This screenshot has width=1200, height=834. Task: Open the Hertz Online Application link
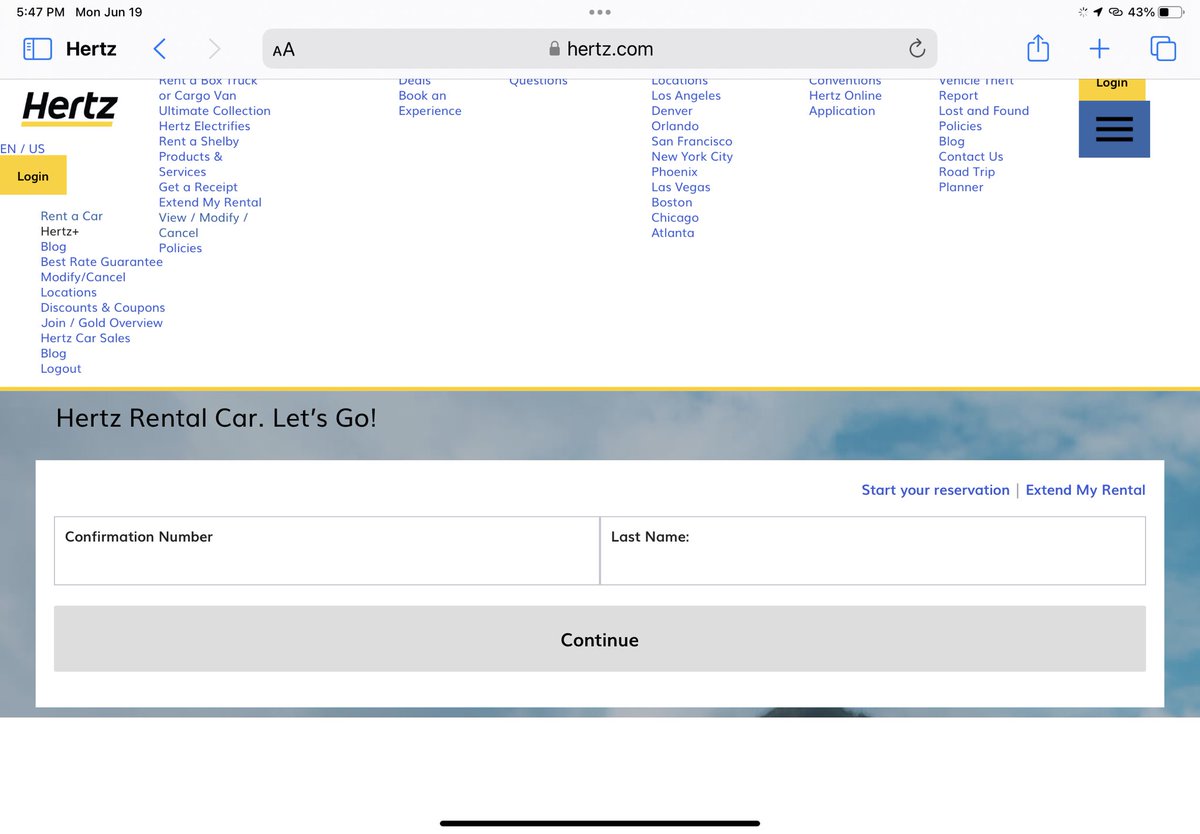(845, 103)
